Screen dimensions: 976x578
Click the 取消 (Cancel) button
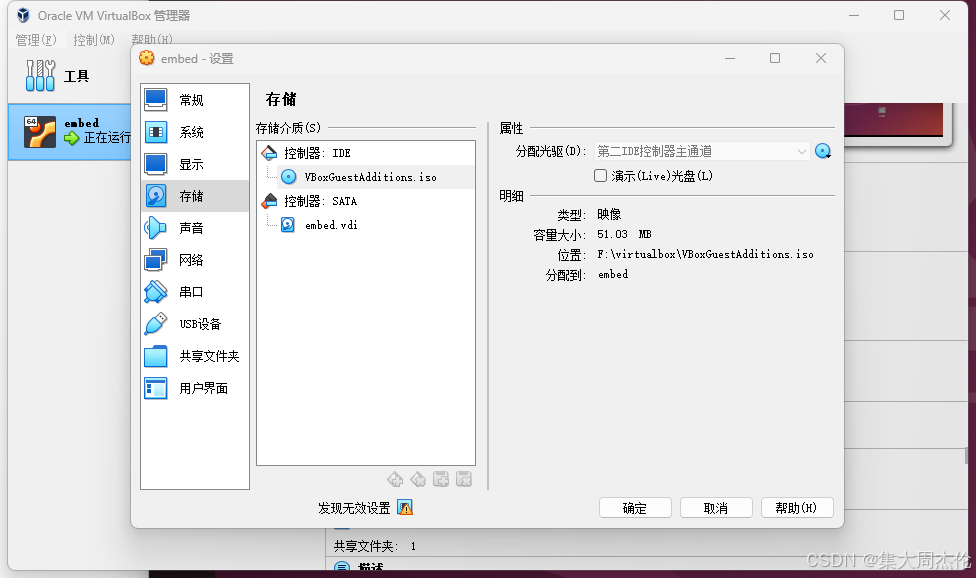point(716,508)
